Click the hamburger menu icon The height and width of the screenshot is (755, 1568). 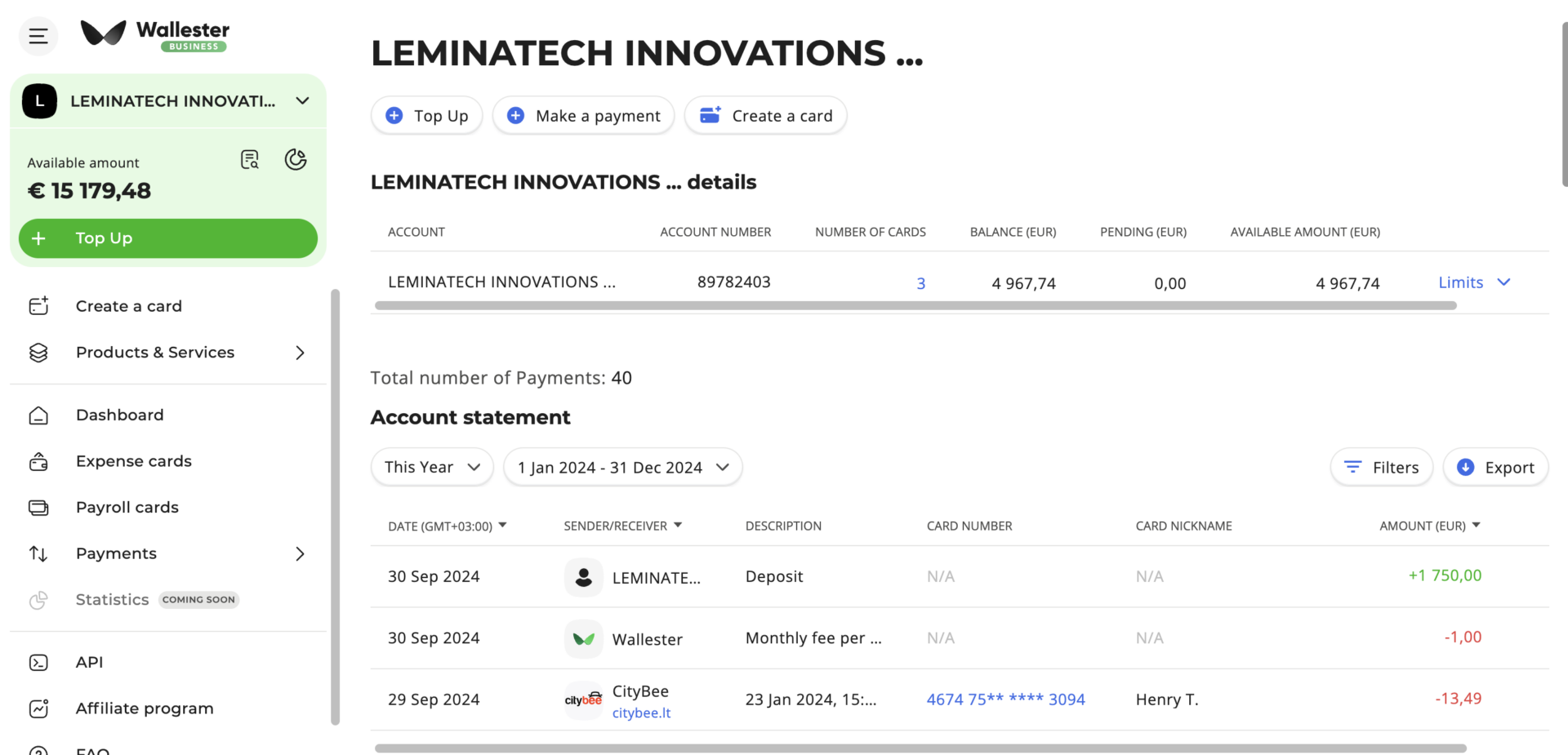pyautogui.click(x=38, y=36)
